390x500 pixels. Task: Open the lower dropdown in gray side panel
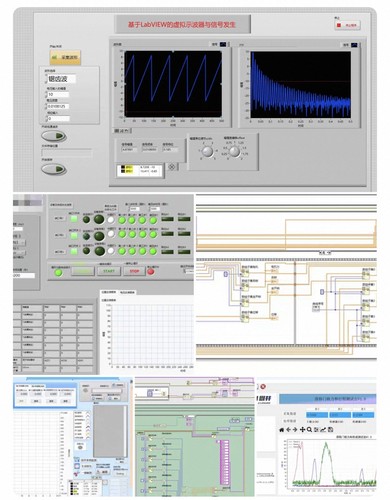pos(19,253)
